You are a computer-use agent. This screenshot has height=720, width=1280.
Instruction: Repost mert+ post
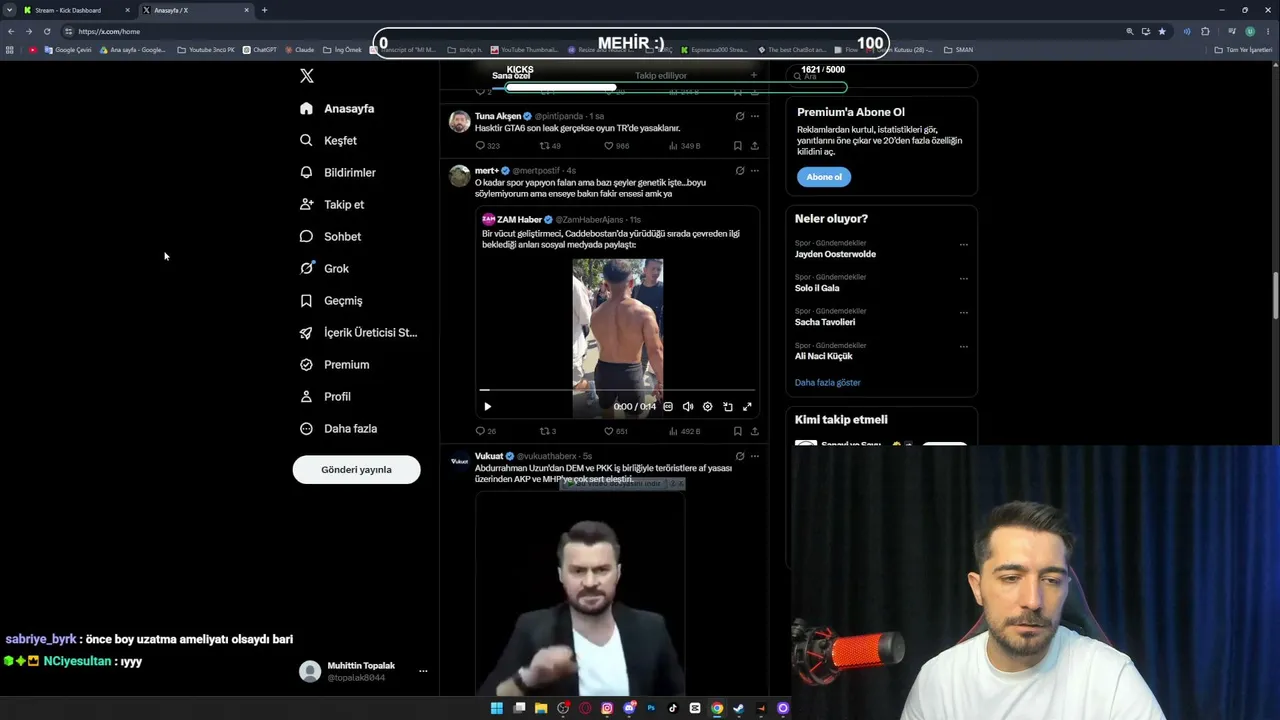tap(548, 432)
